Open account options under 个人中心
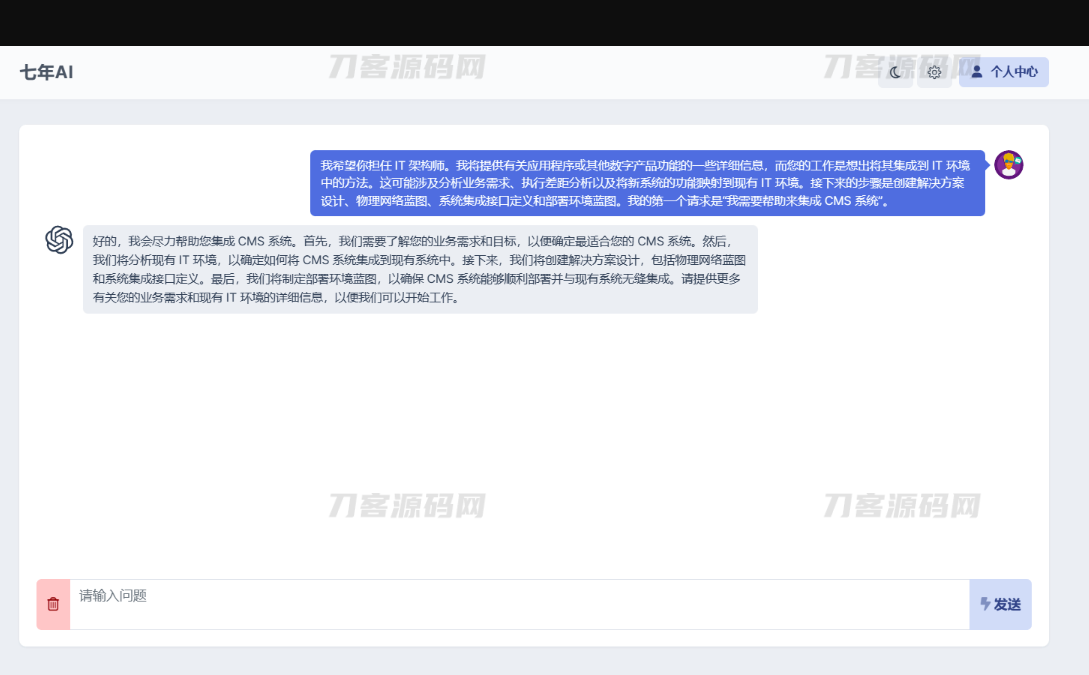1089x675 pixels. [1003, 72]
